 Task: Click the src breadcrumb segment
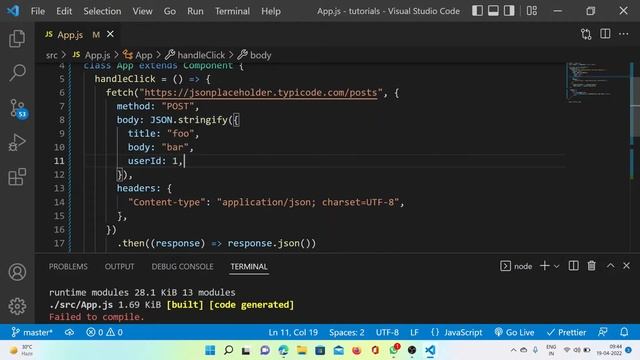51,55
